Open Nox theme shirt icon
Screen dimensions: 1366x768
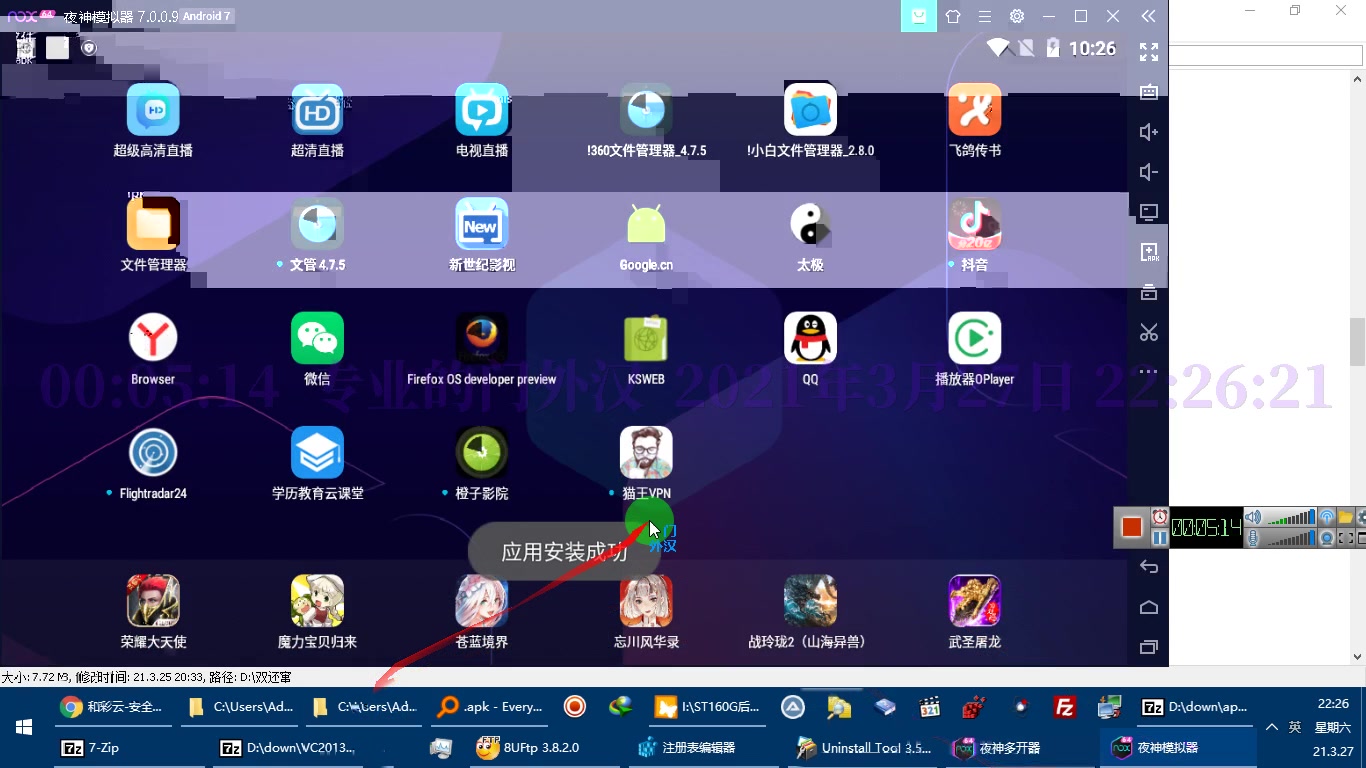pos(953,16)
